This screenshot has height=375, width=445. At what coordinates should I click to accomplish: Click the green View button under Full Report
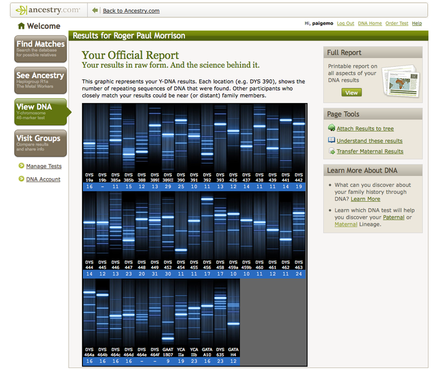click(x=351, y=92)
